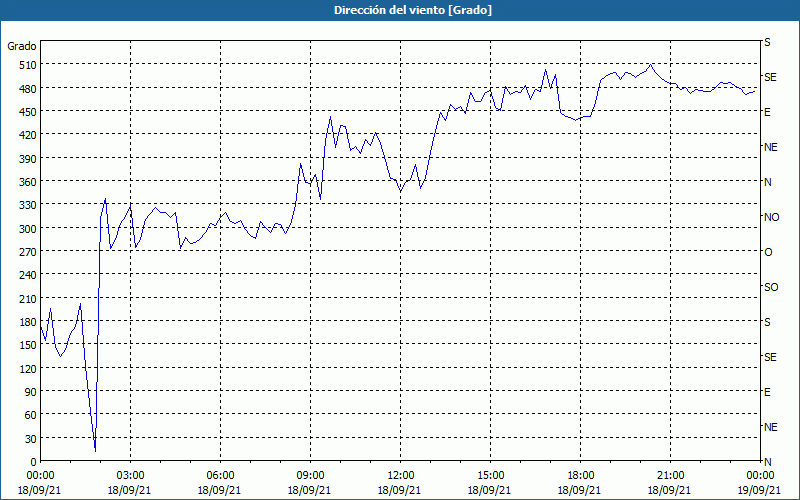This screenshot has width=800, height=500.
Task: Click the 19/09/21 date label
Action: (761, 490)
